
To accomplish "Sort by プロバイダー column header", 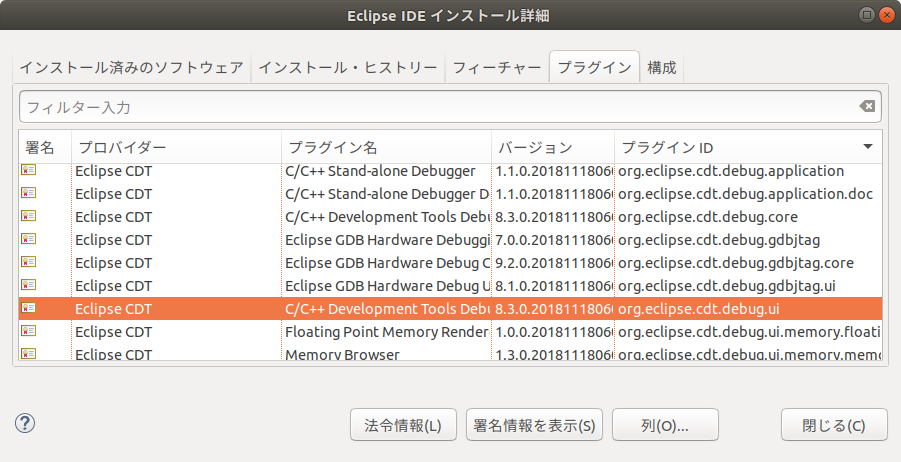I will [176, 147].
